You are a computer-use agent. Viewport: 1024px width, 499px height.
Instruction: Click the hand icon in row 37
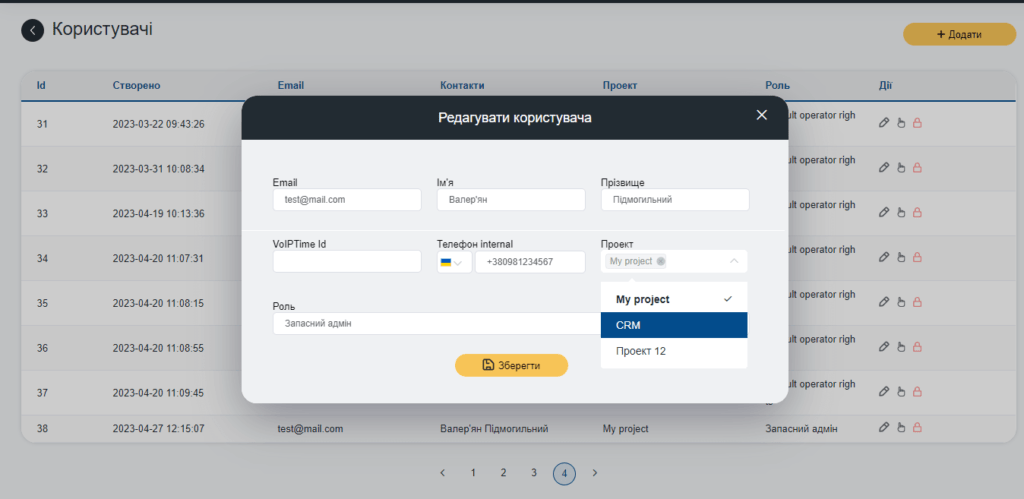click(x=901, y=392)
